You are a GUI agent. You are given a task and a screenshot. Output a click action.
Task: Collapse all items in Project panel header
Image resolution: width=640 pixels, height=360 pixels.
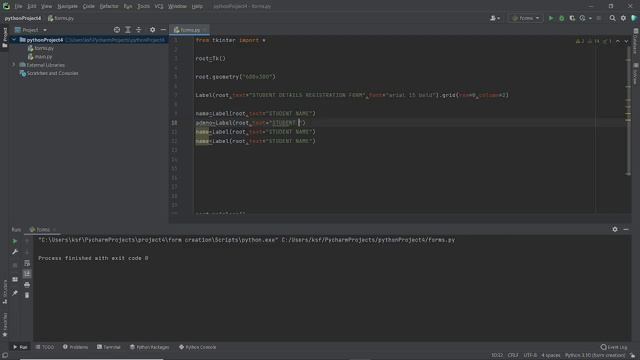[138, 30]
